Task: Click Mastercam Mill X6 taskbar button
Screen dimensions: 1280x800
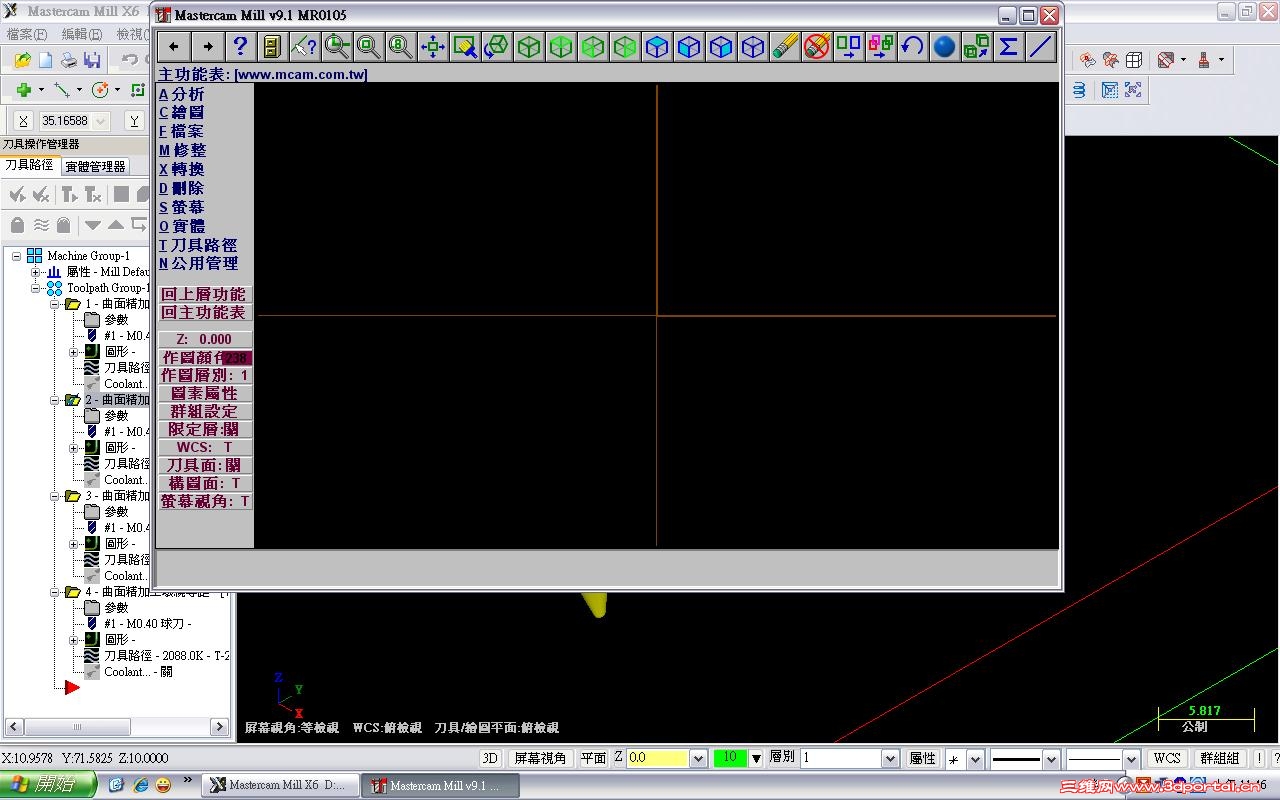Action: (x=280, y=785)
